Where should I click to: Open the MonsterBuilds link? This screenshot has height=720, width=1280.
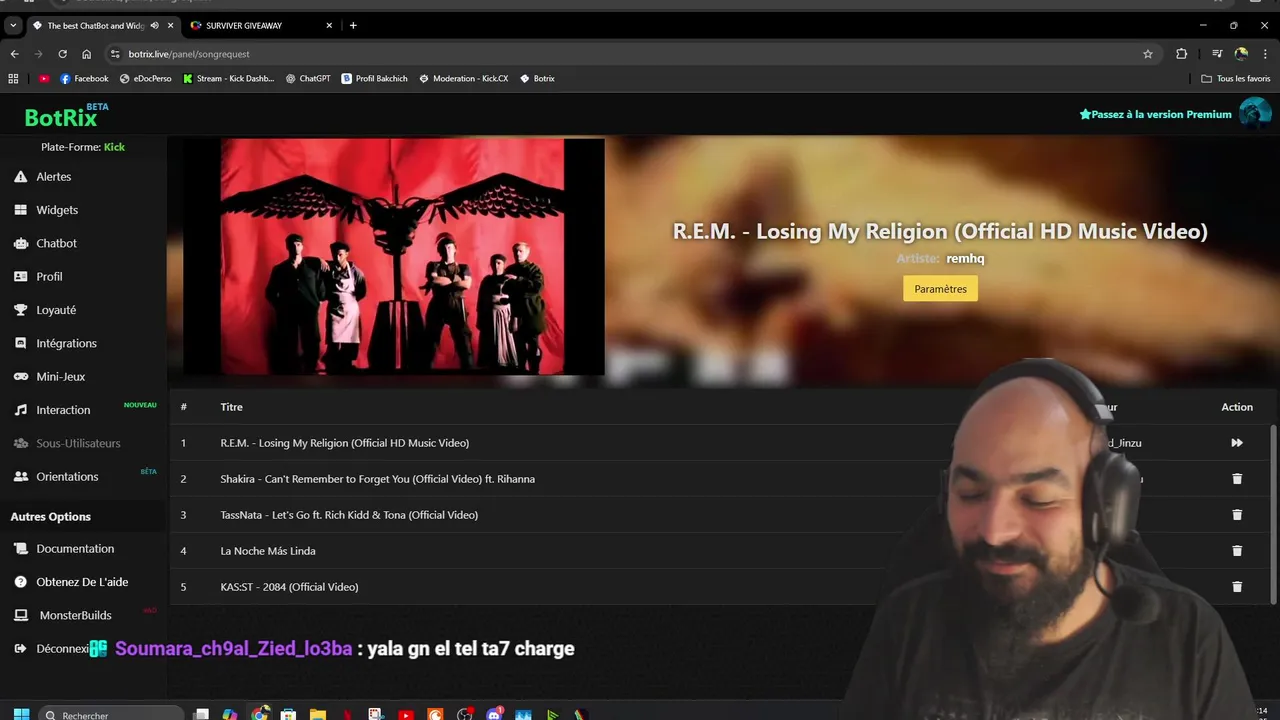point(75,615)
